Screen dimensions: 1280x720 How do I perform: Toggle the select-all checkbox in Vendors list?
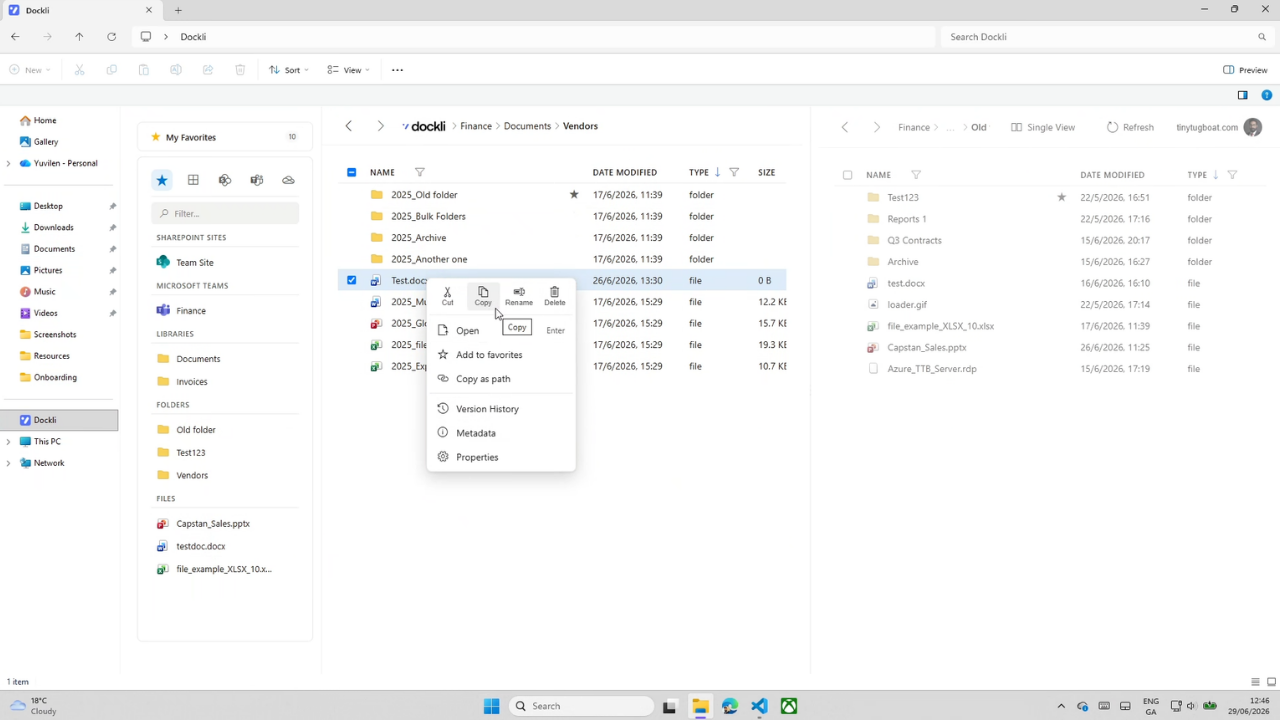point(351,172)
